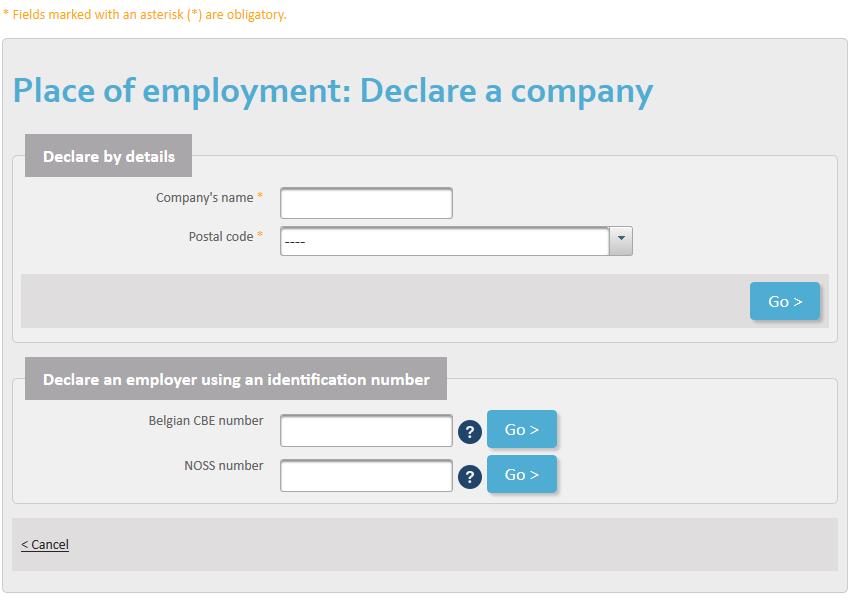
Task: Submit Declare by details with Go button
Action: pyautogui.click(x=784, y=301)
